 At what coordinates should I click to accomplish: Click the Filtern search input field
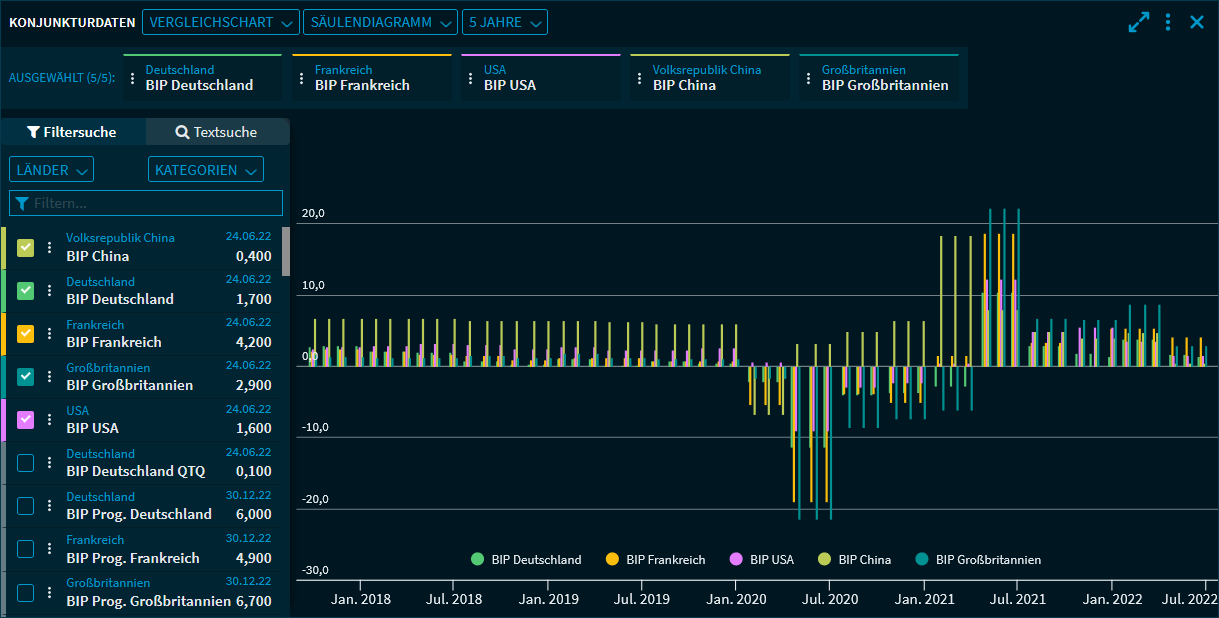click(x=146, y=203)
